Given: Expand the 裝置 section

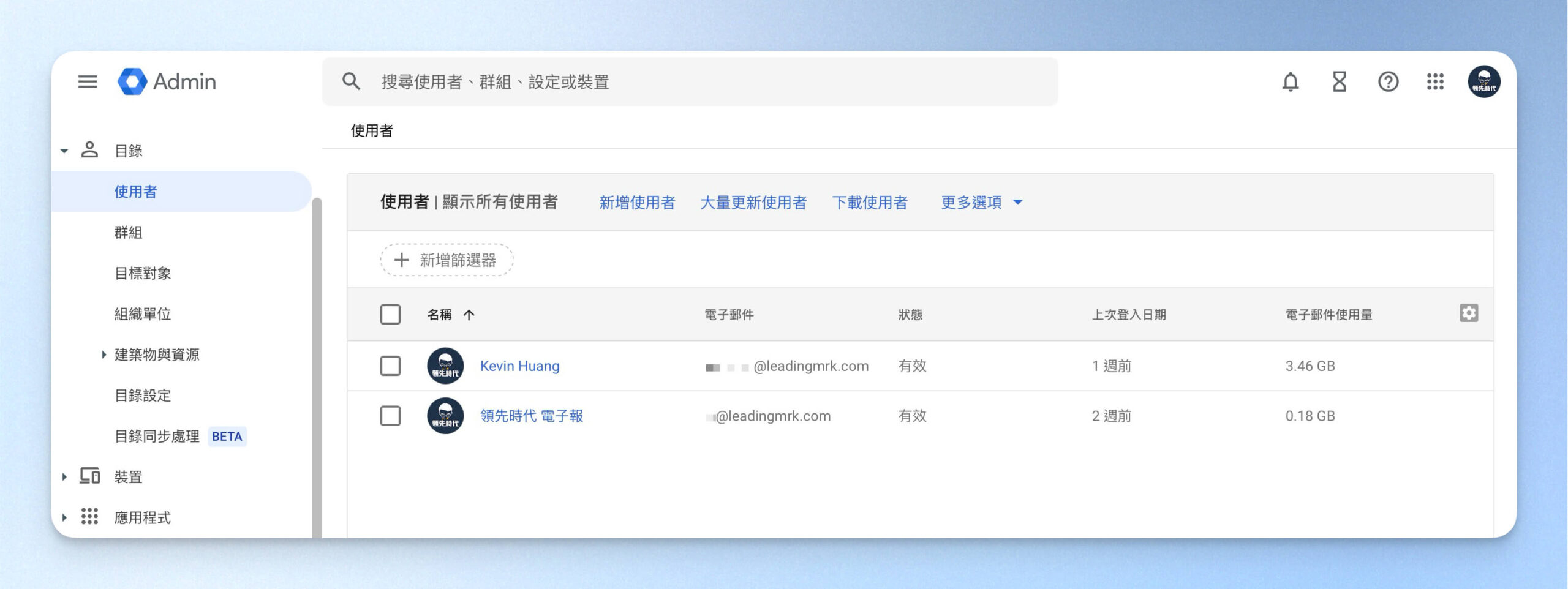Looking at the screenshot, I should coord(64,477).
